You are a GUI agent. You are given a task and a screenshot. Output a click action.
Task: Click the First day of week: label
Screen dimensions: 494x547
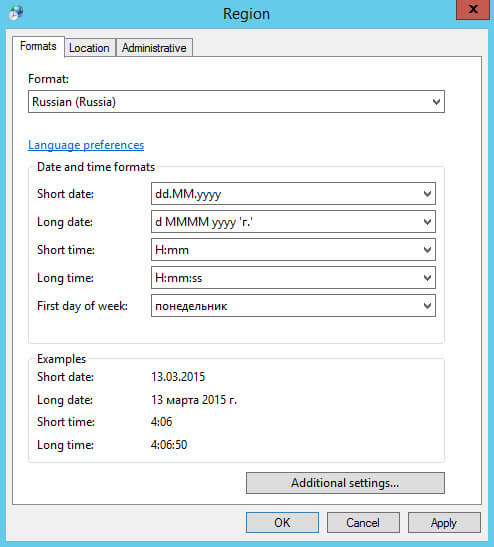pos(82,306)
